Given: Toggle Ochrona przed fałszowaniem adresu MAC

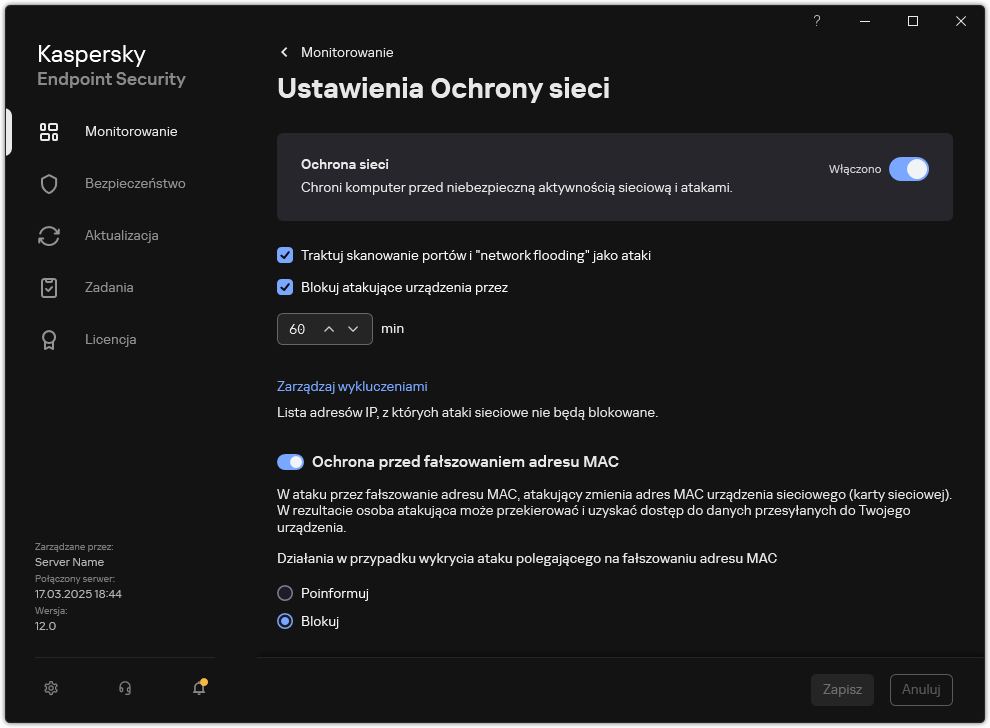Looking at the screenshot, I should (290, 461).
